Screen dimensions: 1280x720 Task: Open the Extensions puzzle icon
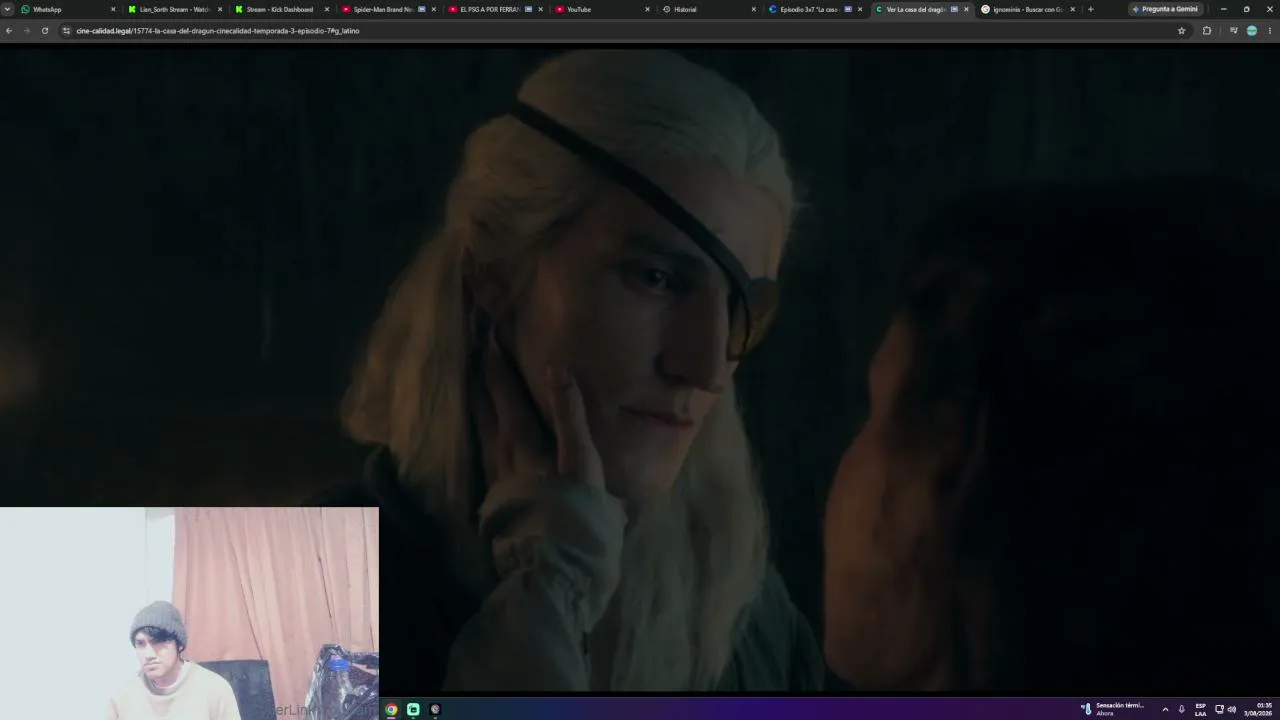pyautogui.click(x=1207, y=31)
